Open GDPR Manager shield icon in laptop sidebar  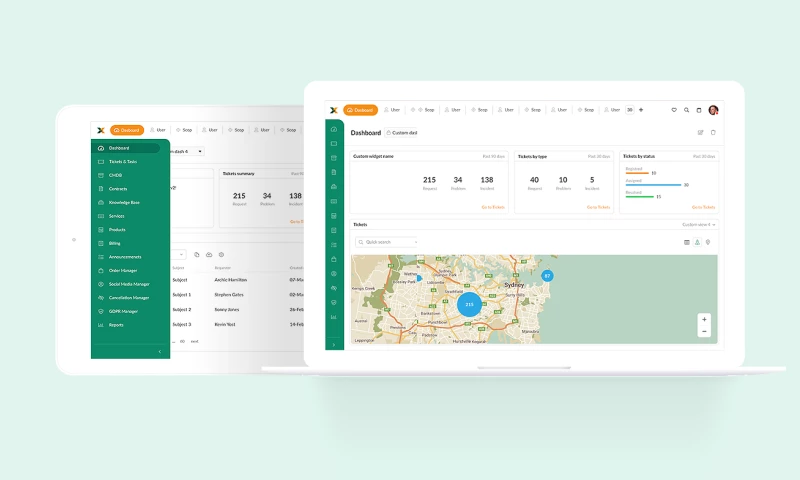coord(334,302)
